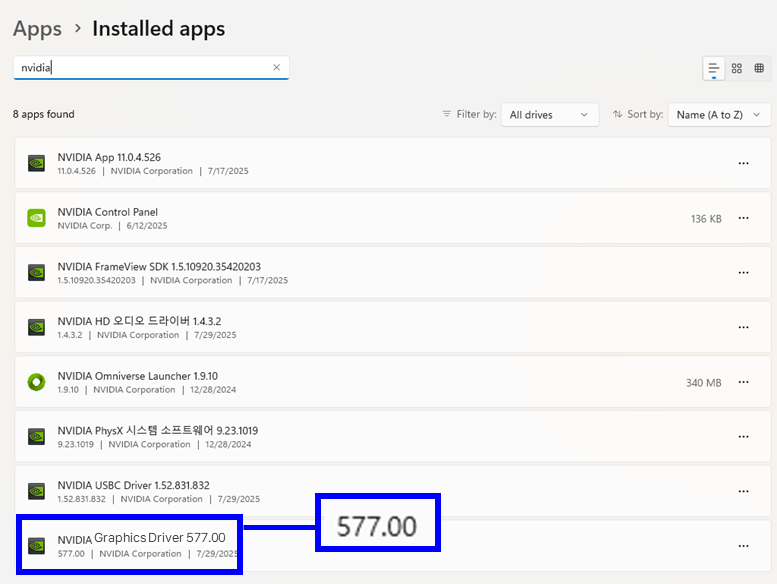Image resolution: width=777 pixels, height=584 pixels.
Task: Open more options for NVIDIA Graphics Driver
Action: (743, 546)
